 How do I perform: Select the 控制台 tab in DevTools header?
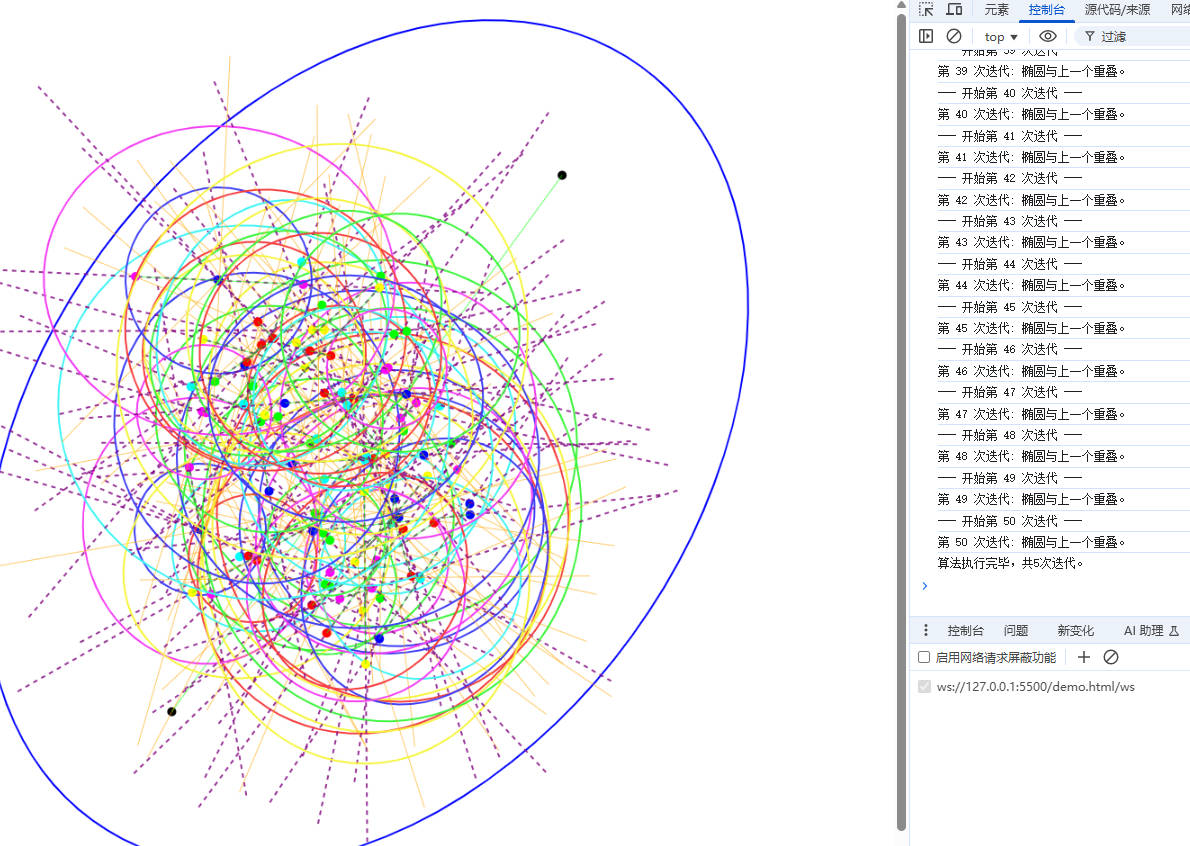(x=1047, y=10)
